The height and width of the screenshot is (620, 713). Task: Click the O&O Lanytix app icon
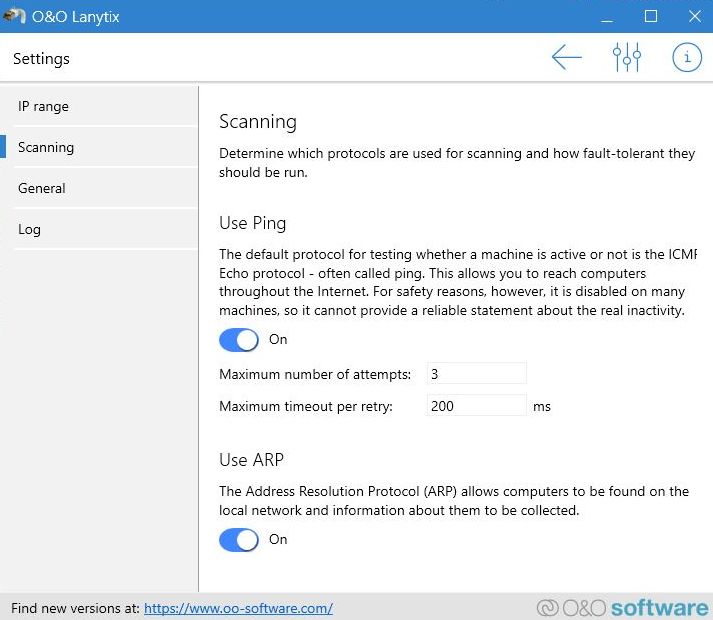14,16
